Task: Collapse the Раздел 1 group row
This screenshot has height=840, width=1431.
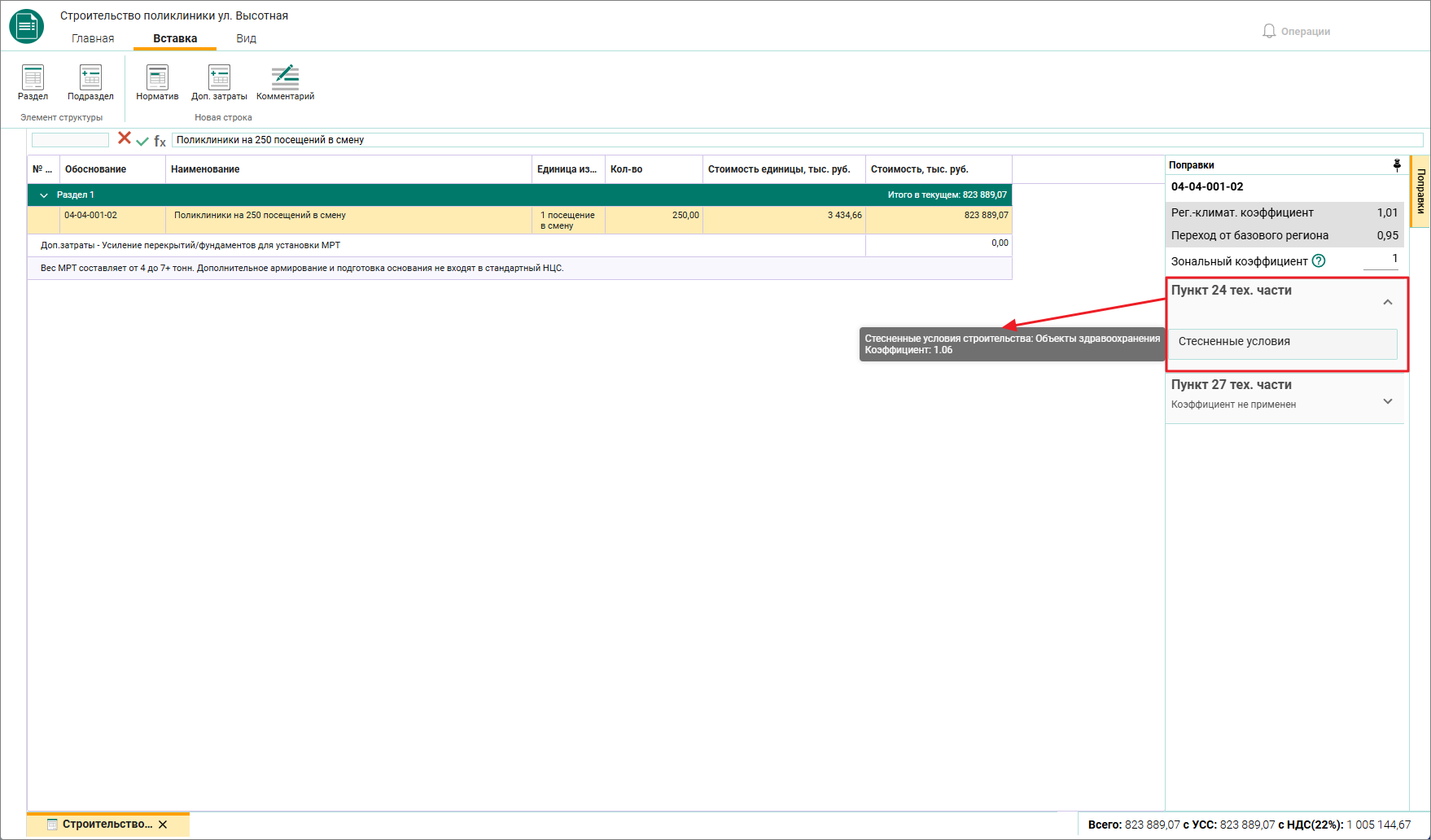Action: tap(44, 195)
